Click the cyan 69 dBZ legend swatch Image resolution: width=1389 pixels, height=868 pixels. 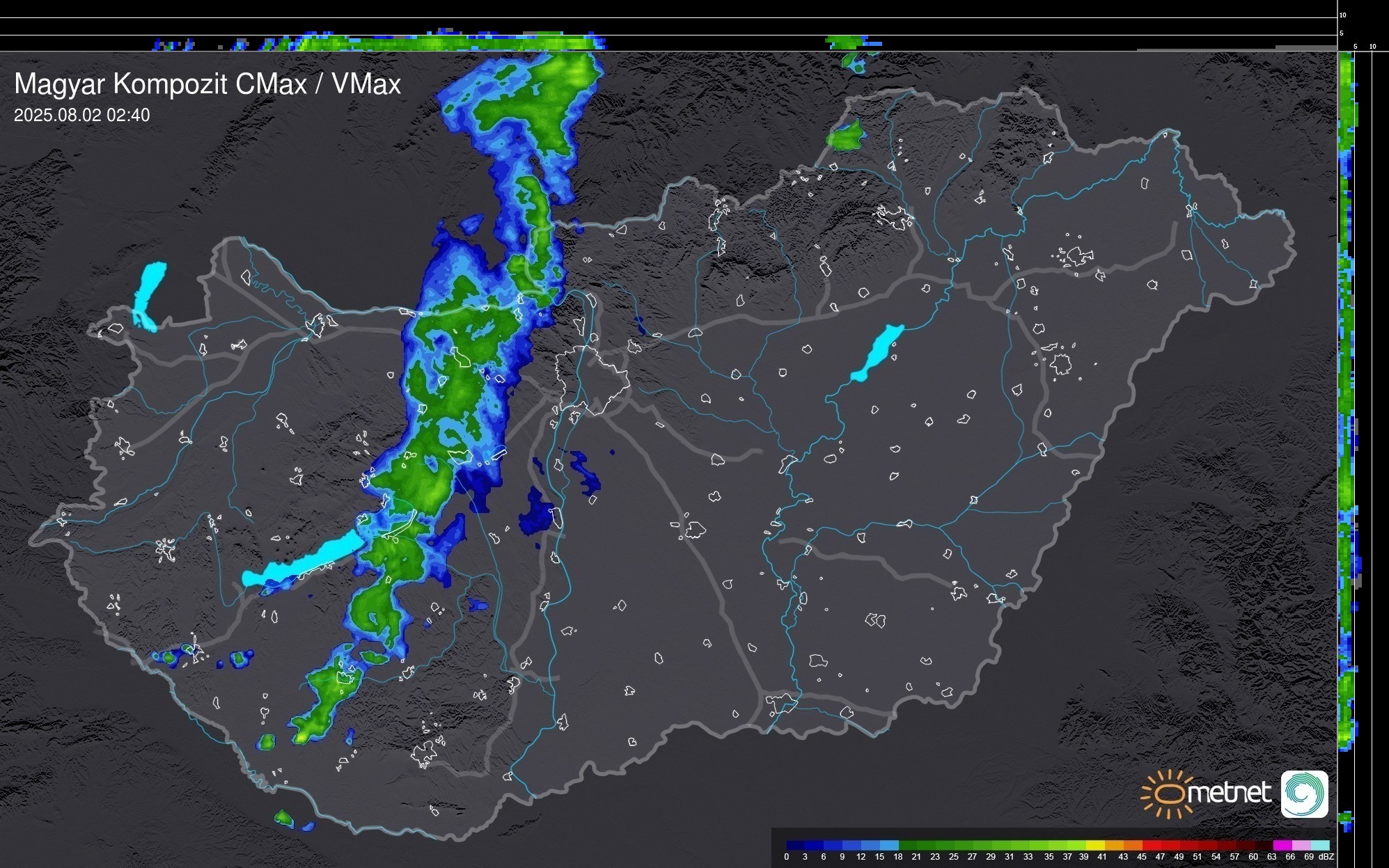1319,845
